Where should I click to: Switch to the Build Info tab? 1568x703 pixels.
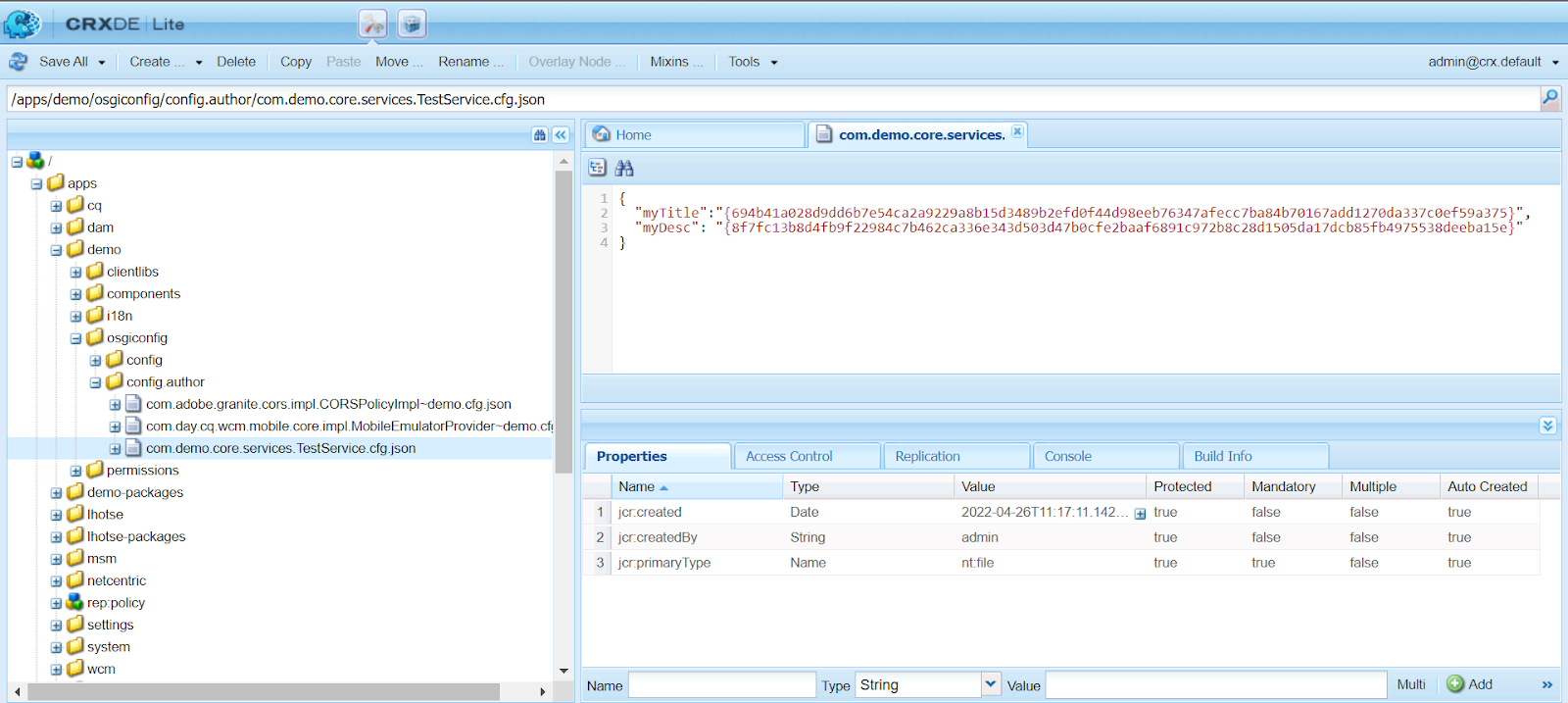[1255, 456]
